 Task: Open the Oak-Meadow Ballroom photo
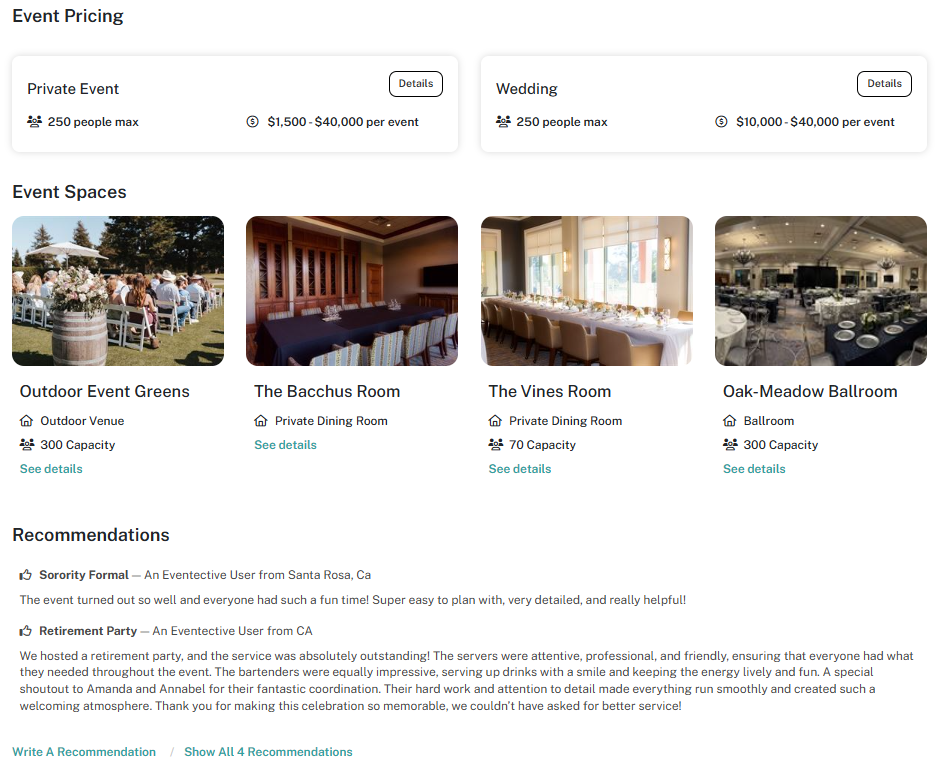click(821, 291)
